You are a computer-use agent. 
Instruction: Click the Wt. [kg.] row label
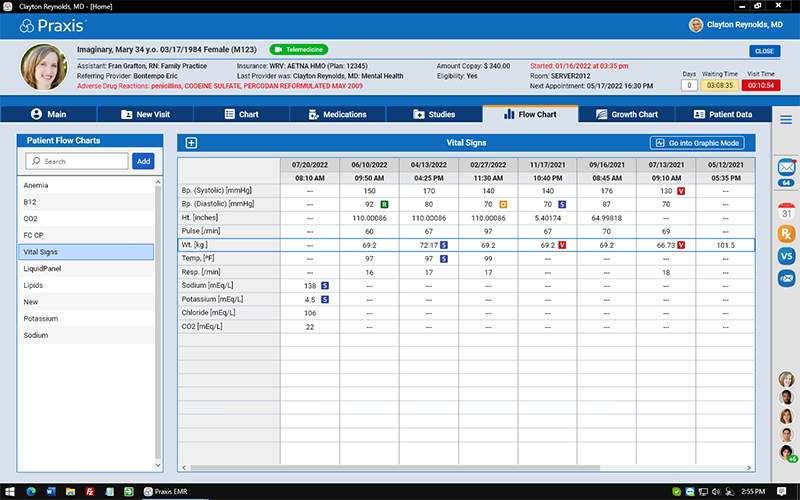click(x=195, y=245)
